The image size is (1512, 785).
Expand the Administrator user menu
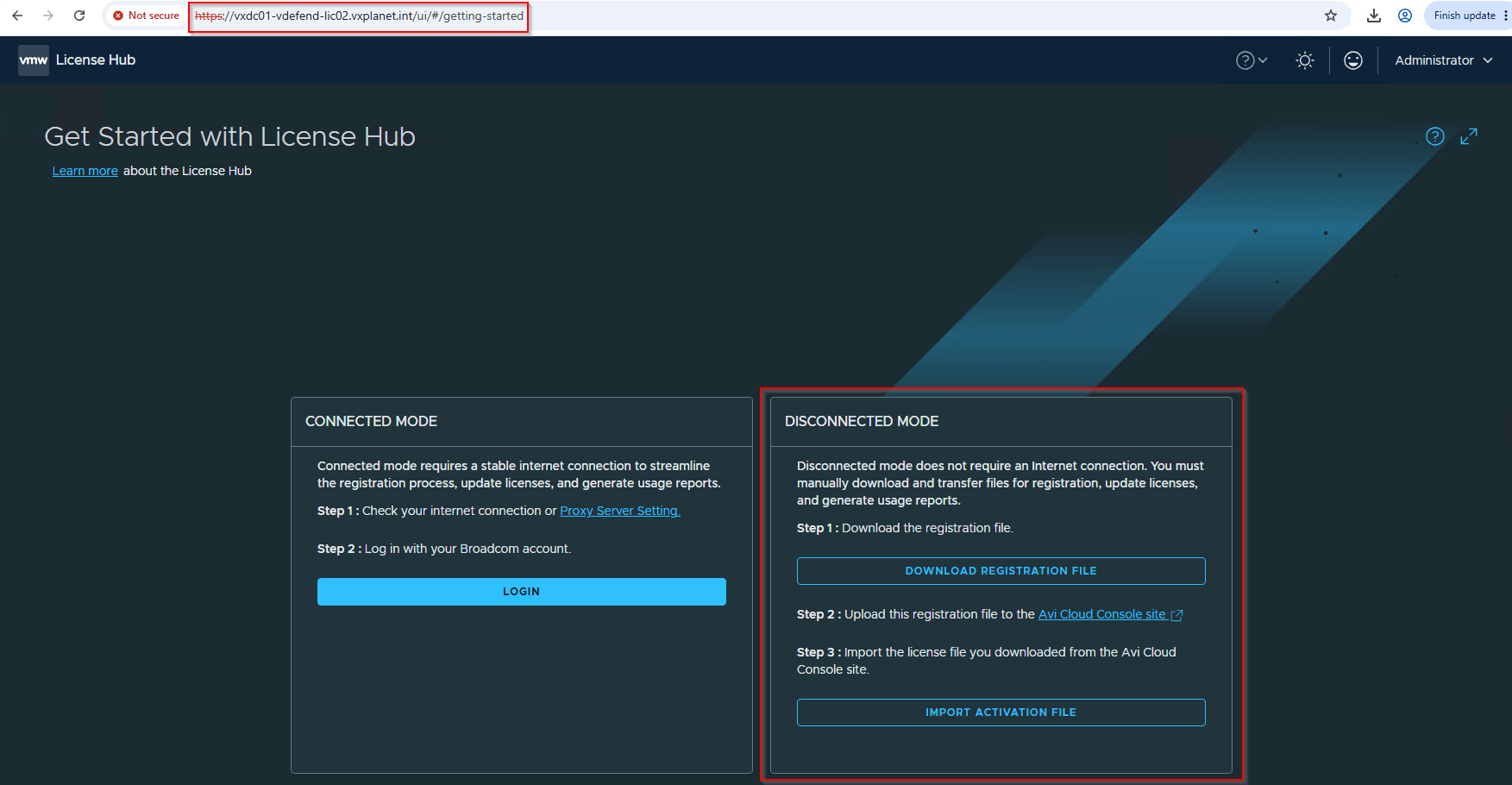(1443, 60)
